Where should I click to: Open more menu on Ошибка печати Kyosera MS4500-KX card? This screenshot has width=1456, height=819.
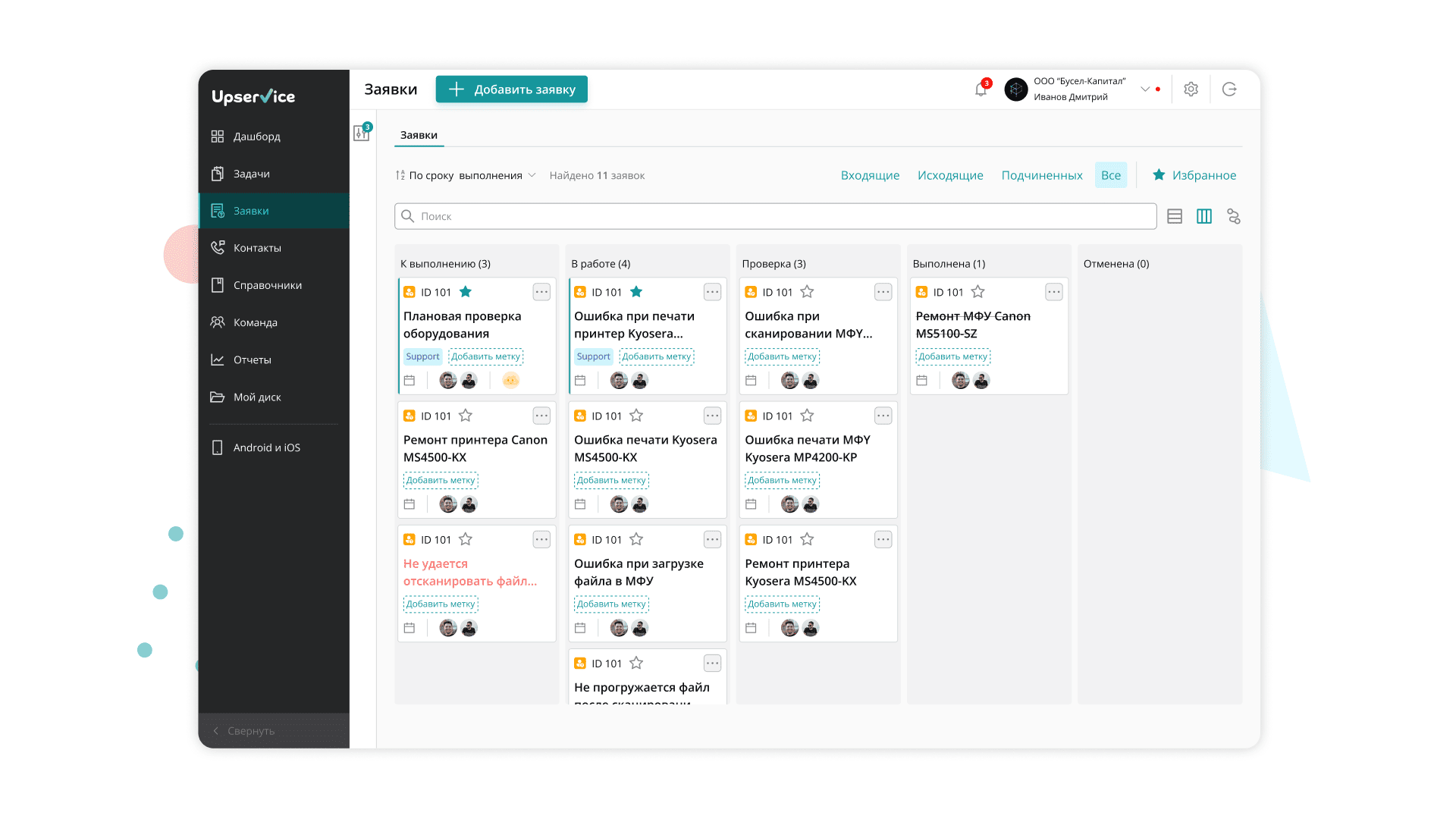[x=712, y=416]
